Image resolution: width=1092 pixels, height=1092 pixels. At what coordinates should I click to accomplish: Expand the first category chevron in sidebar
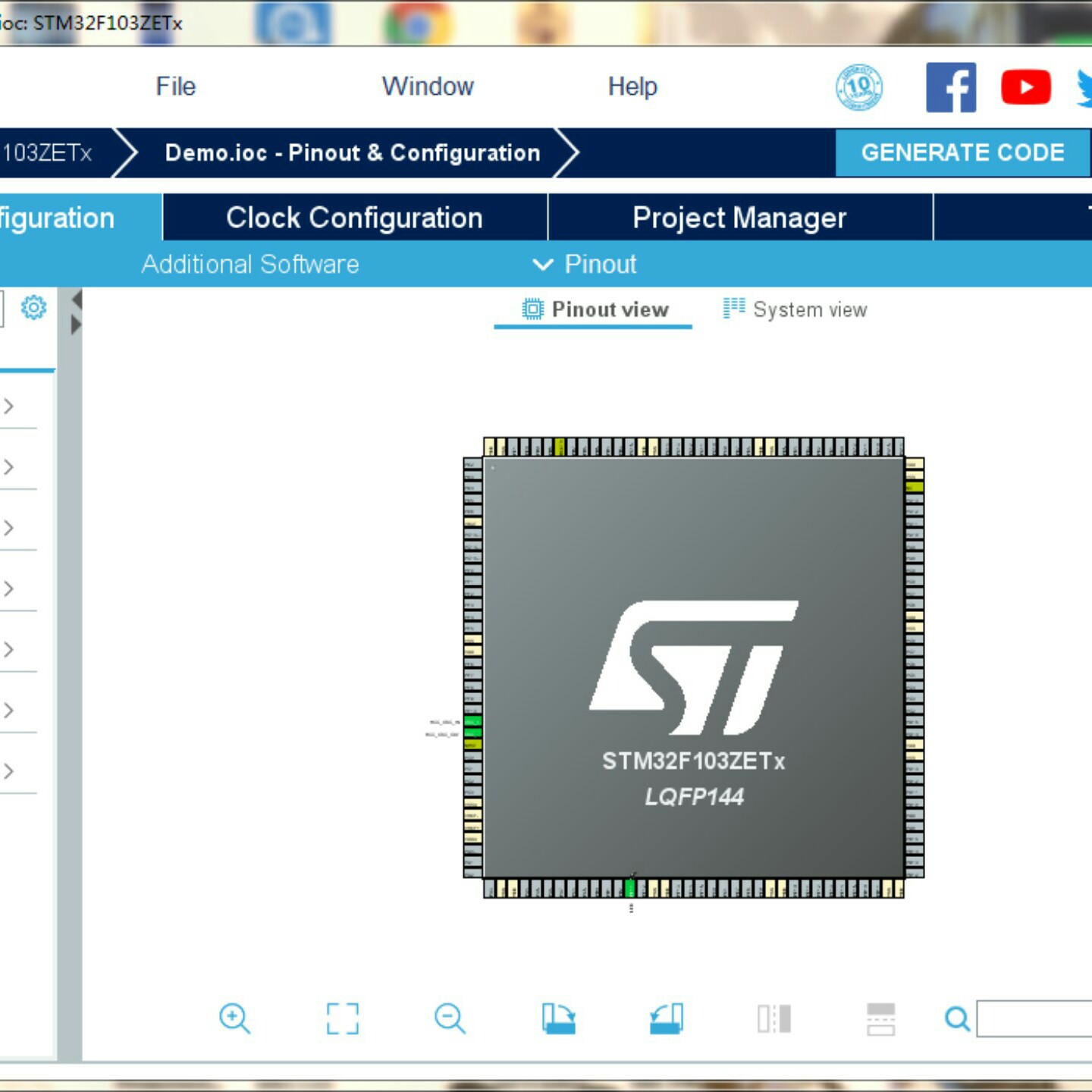pyautogui.click(x=9, y=406)
